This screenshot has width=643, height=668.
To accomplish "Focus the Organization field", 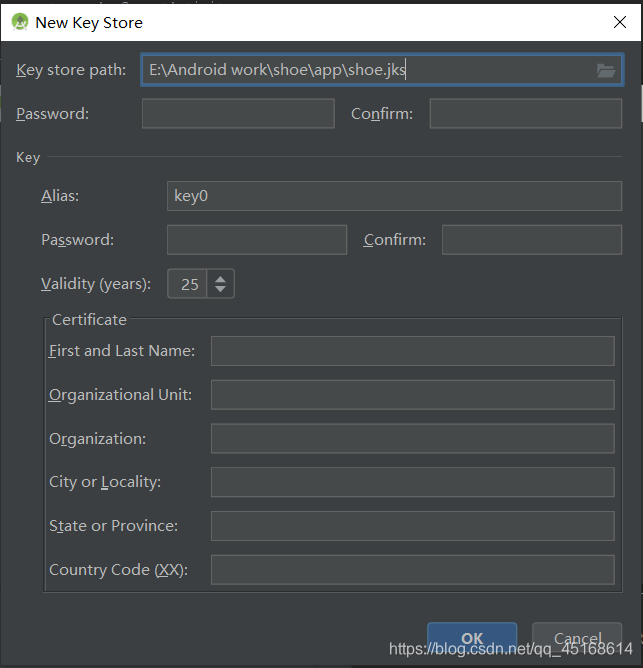I will (x=412, y=438).
